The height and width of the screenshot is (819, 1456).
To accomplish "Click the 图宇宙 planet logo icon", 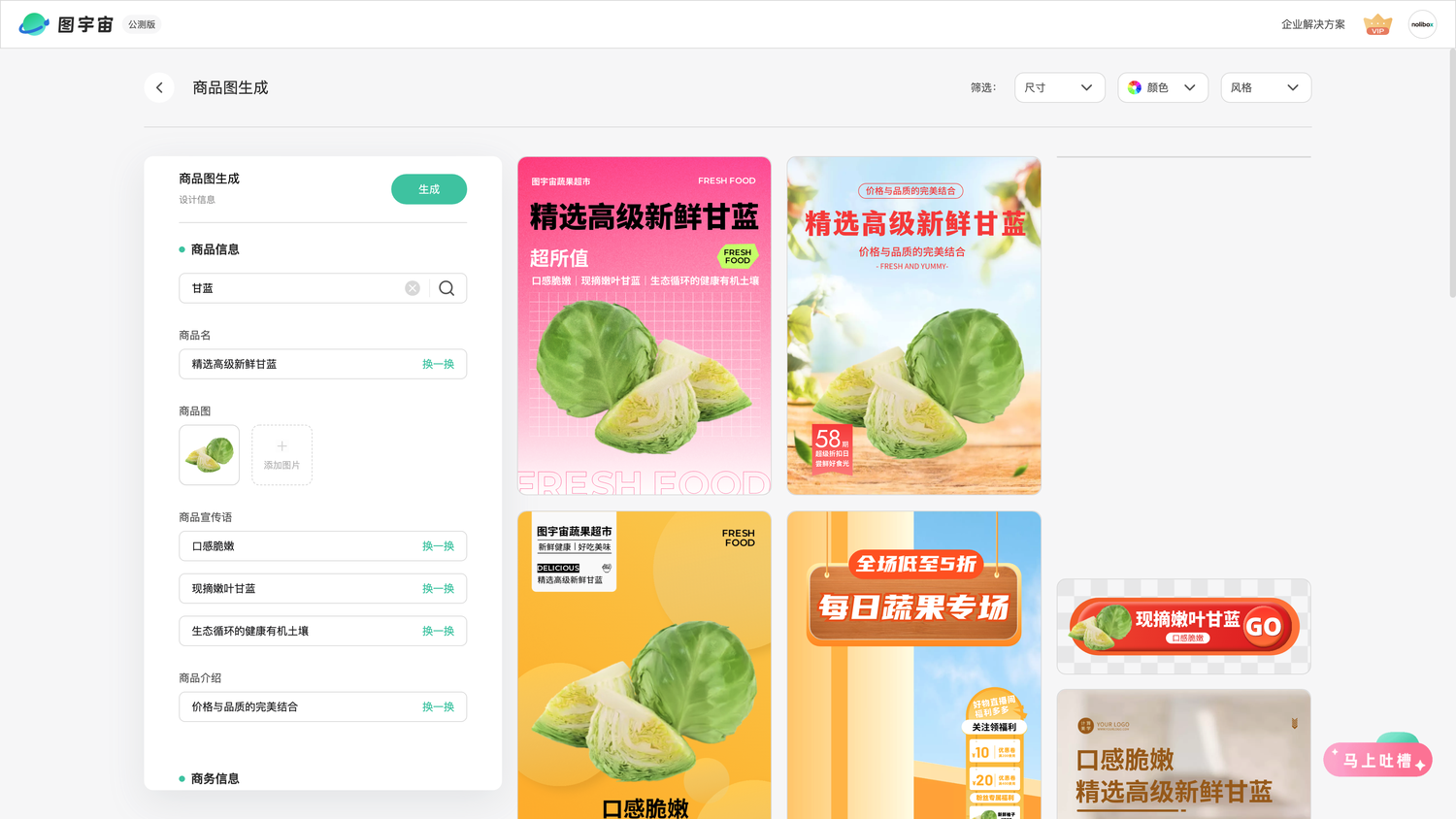I will (x=34, y=24).
